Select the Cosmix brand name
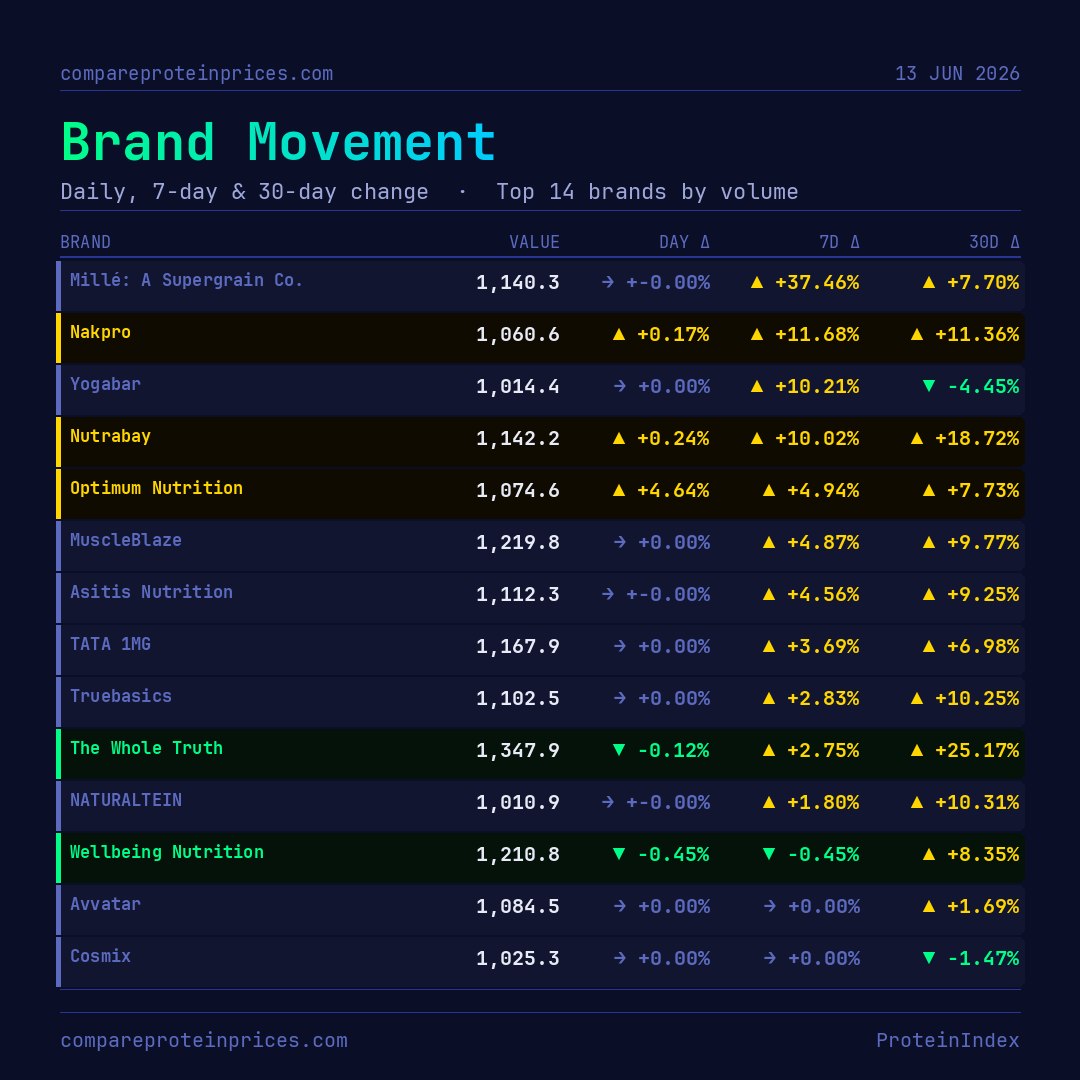 coord(100,956)
